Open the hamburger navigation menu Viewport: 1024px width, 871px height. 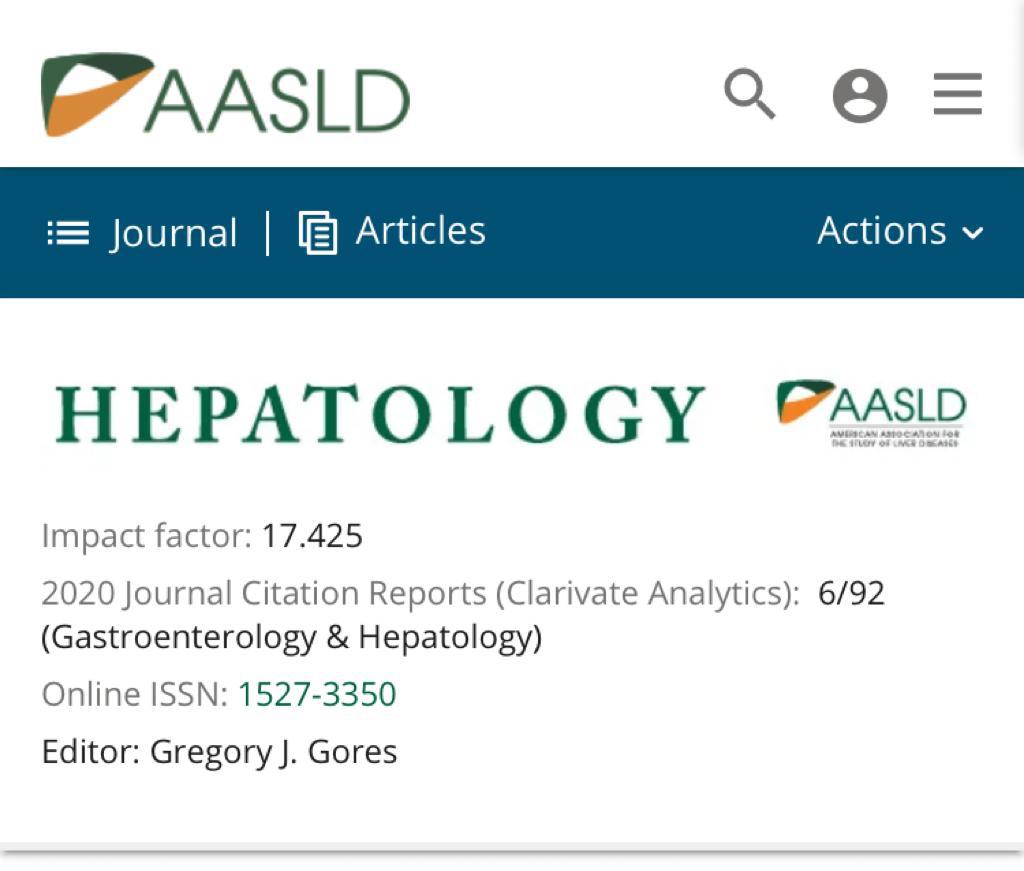click(x=957, y=97)
